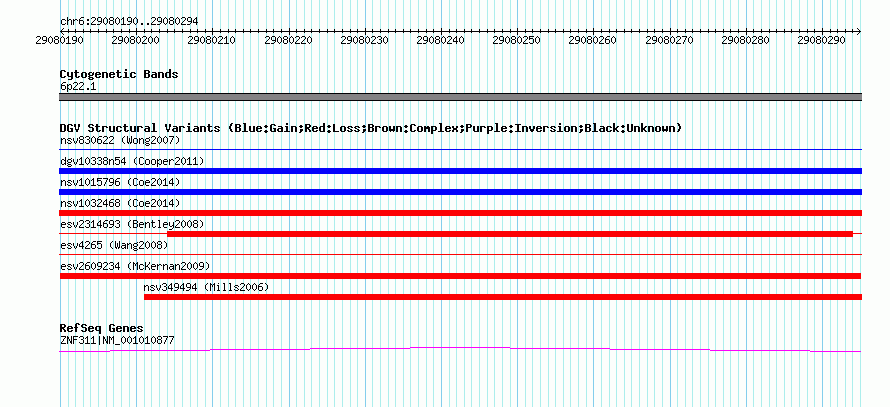Click ruler position 29080270

pyautogui.click(x=670, y=41)
